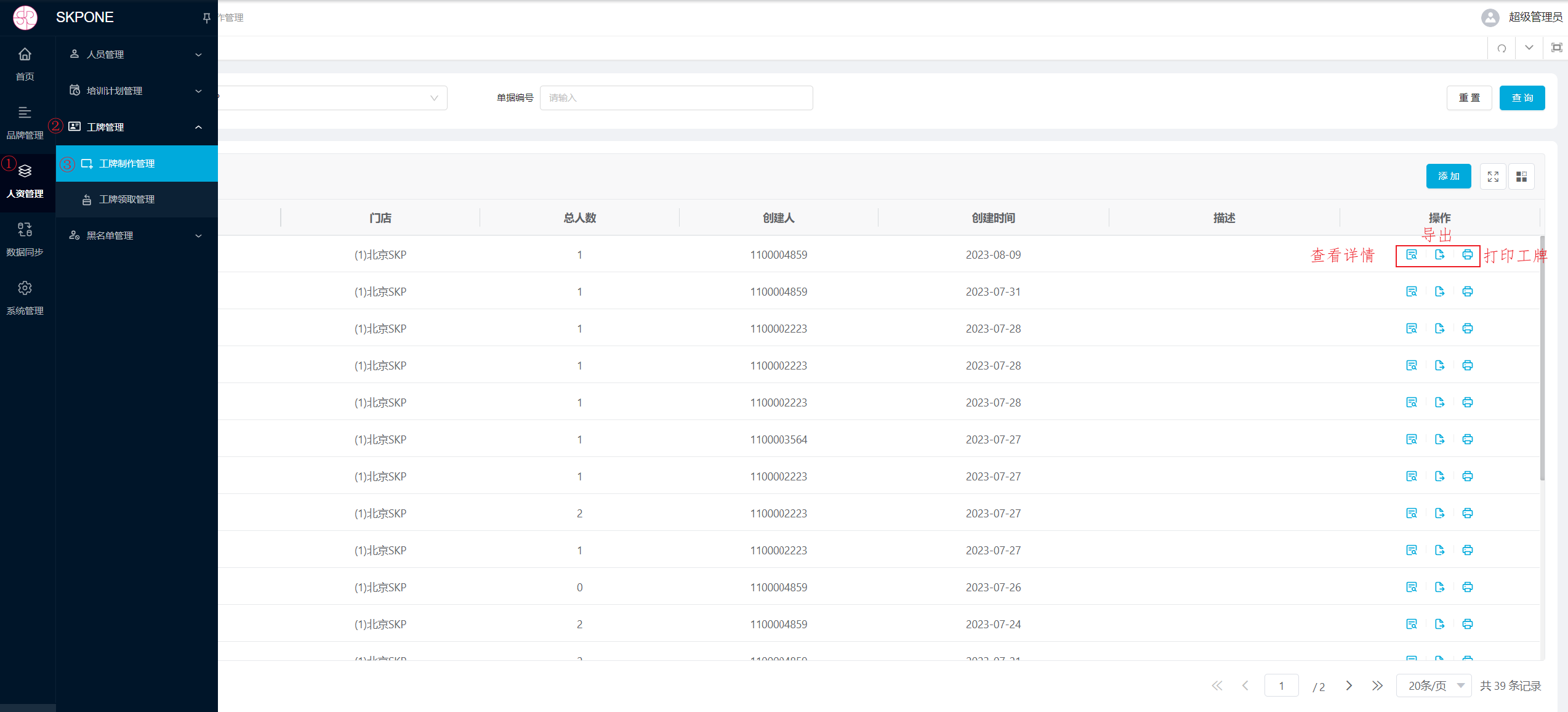Click the page number input box

click(1281, 686)
